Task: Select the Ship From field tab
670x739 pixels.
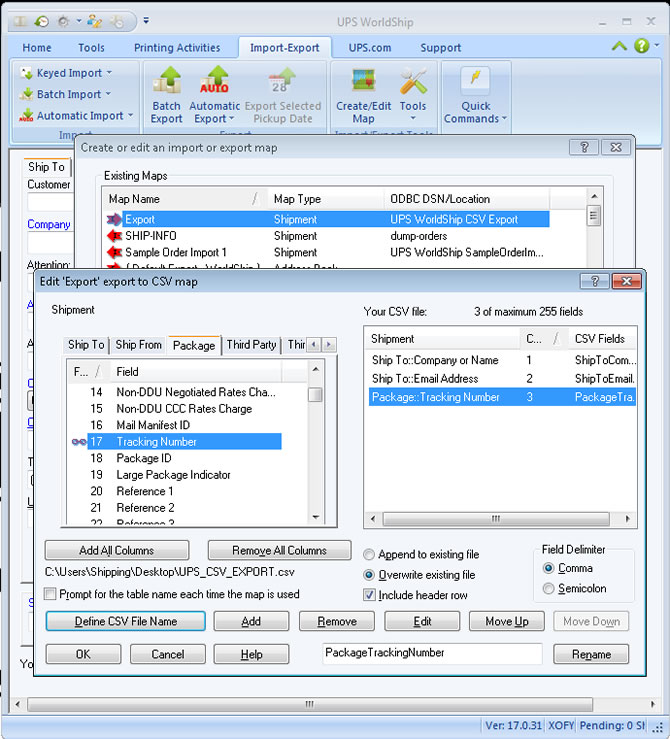Action: pos(138,345)
